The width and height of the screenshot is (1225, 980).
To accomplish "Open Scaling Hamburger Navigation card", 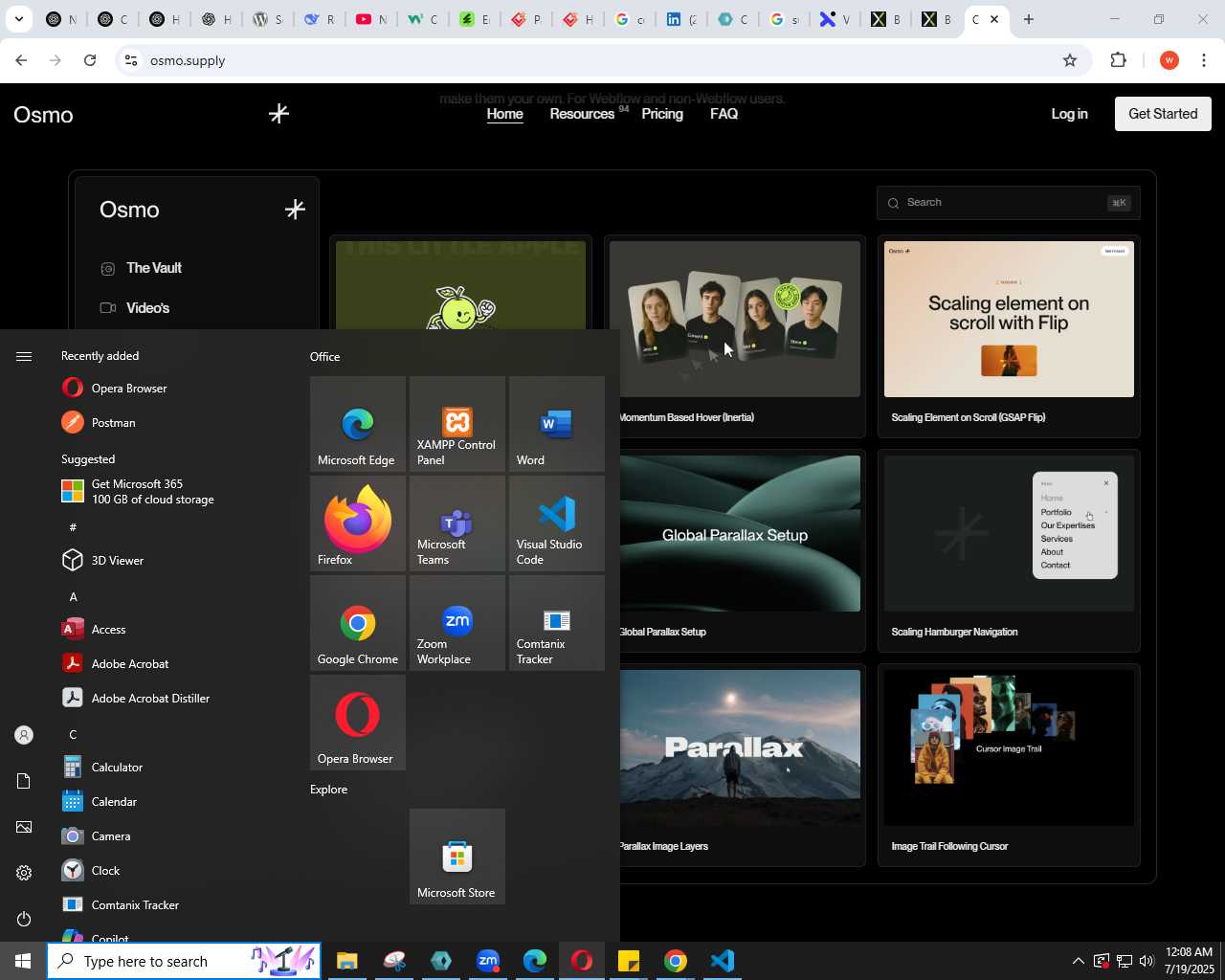I will click(x=1009, y=550).
